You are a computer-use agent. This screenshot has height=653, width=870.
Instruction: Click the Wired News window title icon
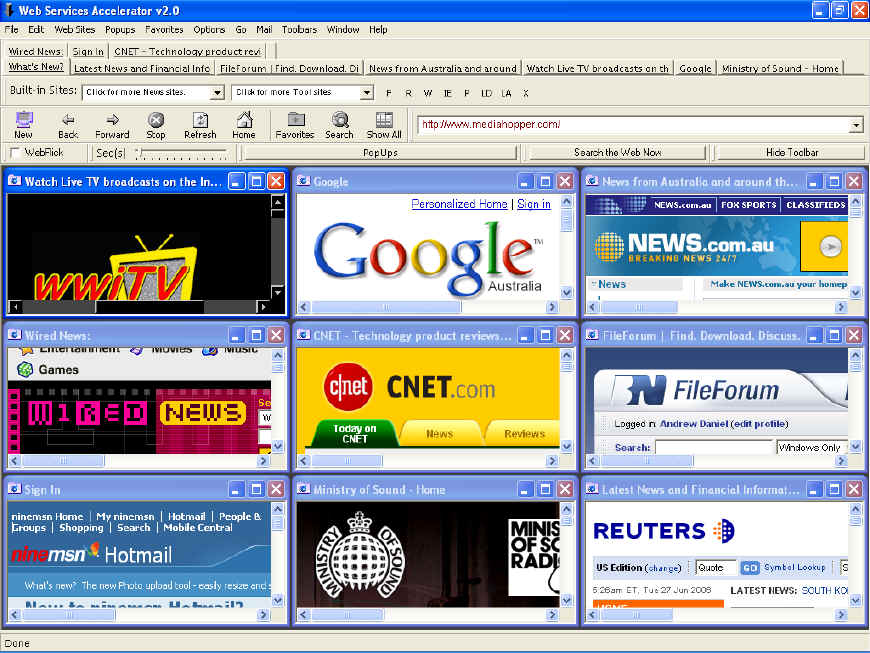coord(15,335)
